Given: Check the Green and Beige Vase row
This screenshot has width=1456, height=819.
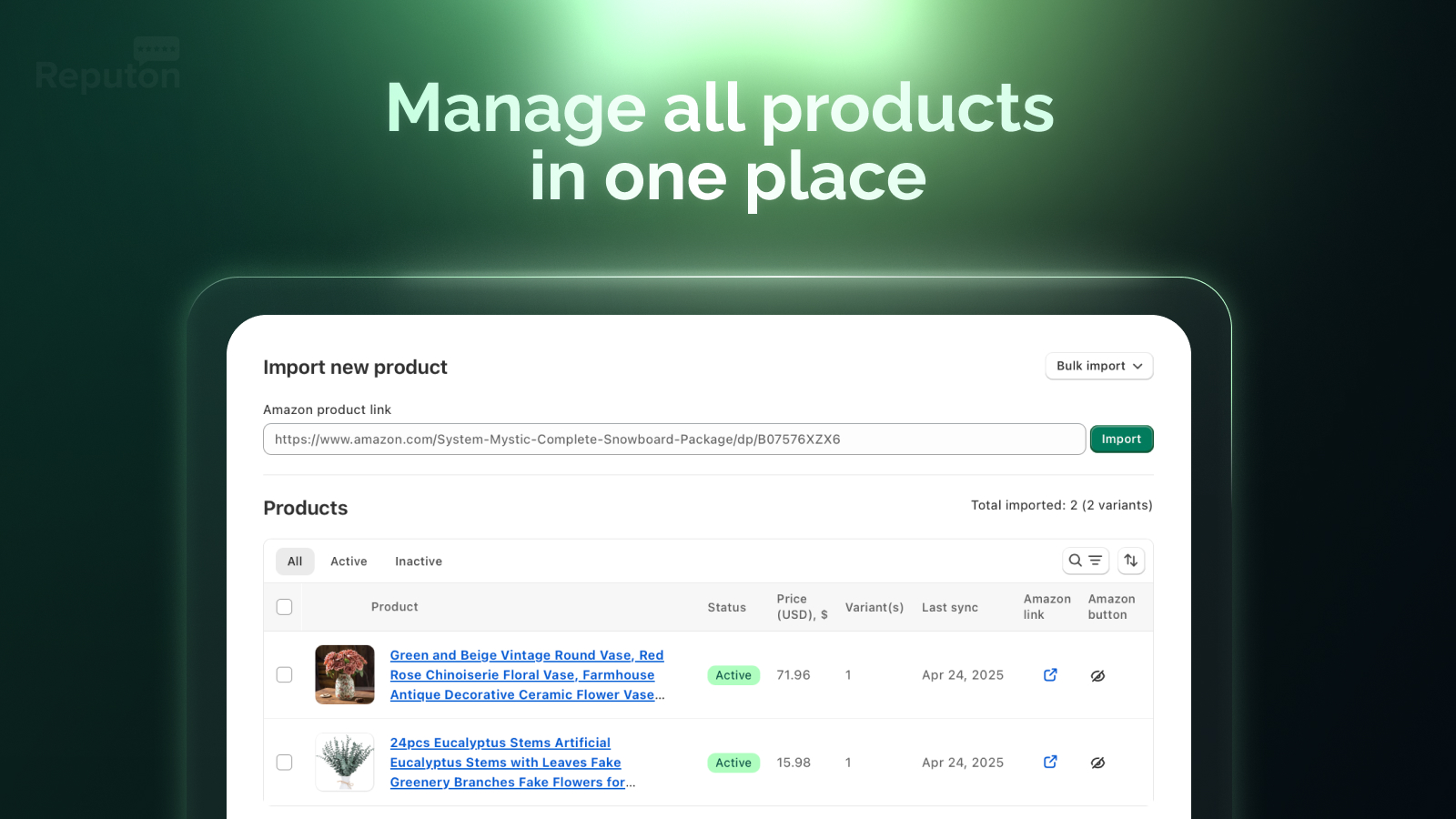Looking at the screenshot, I should tap(285, 675).
